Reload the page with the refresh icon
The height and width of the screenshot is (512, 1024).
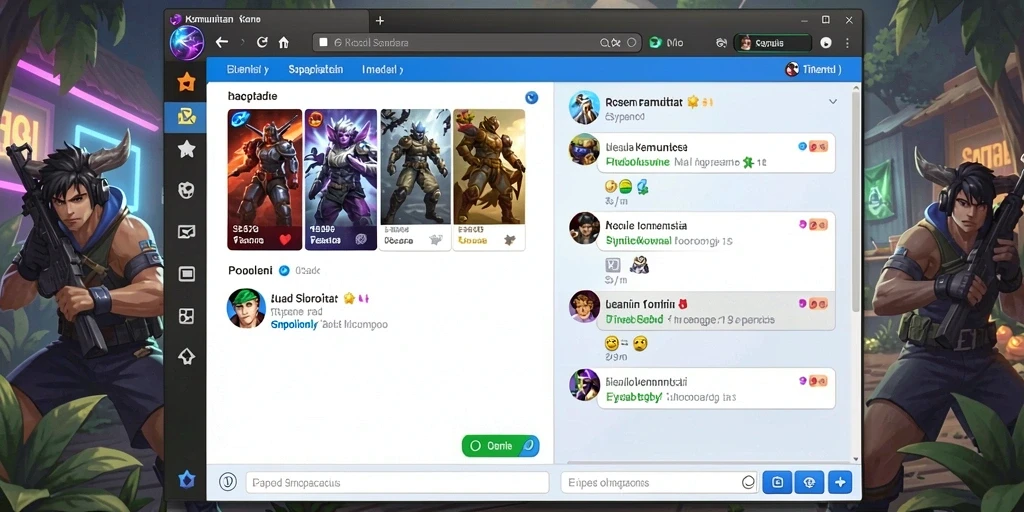tap(262, 42)
